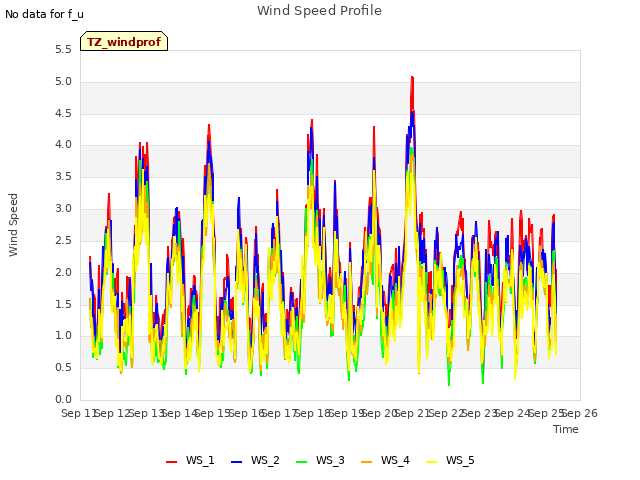Click the Time x-axis label

click(x=566, y=429)
